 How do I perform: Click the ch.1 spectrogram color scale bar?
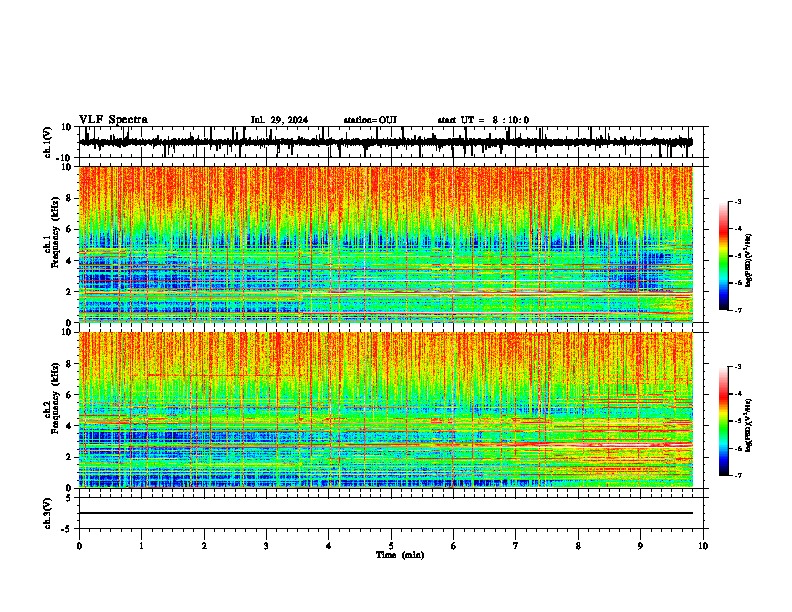click(x=723, y=256)
